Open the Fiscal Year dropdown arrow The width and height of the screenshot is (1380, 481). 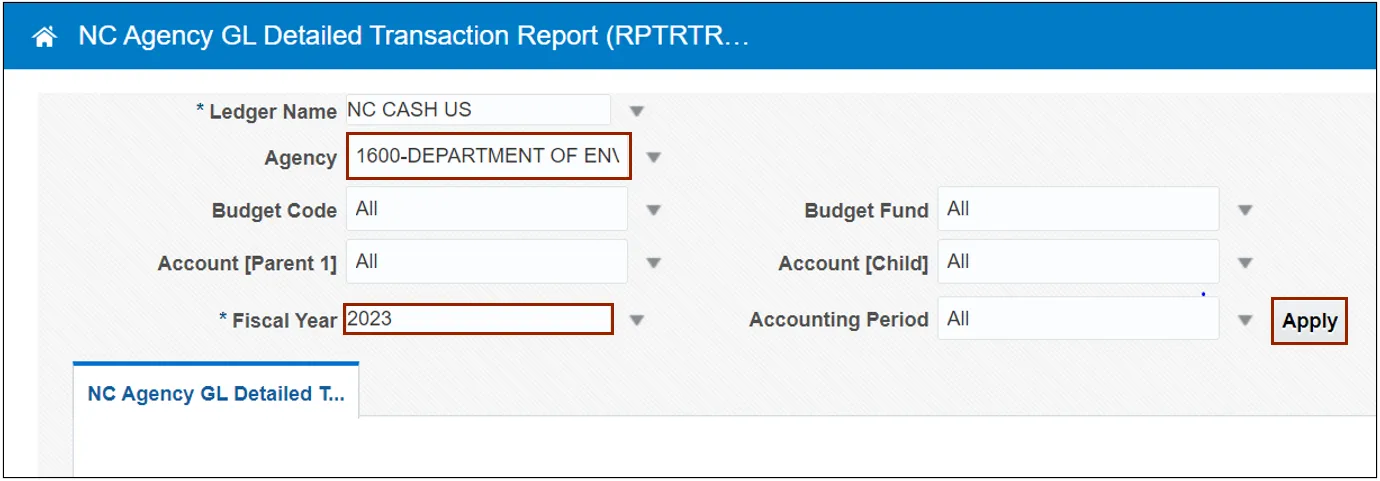point(636,320)
